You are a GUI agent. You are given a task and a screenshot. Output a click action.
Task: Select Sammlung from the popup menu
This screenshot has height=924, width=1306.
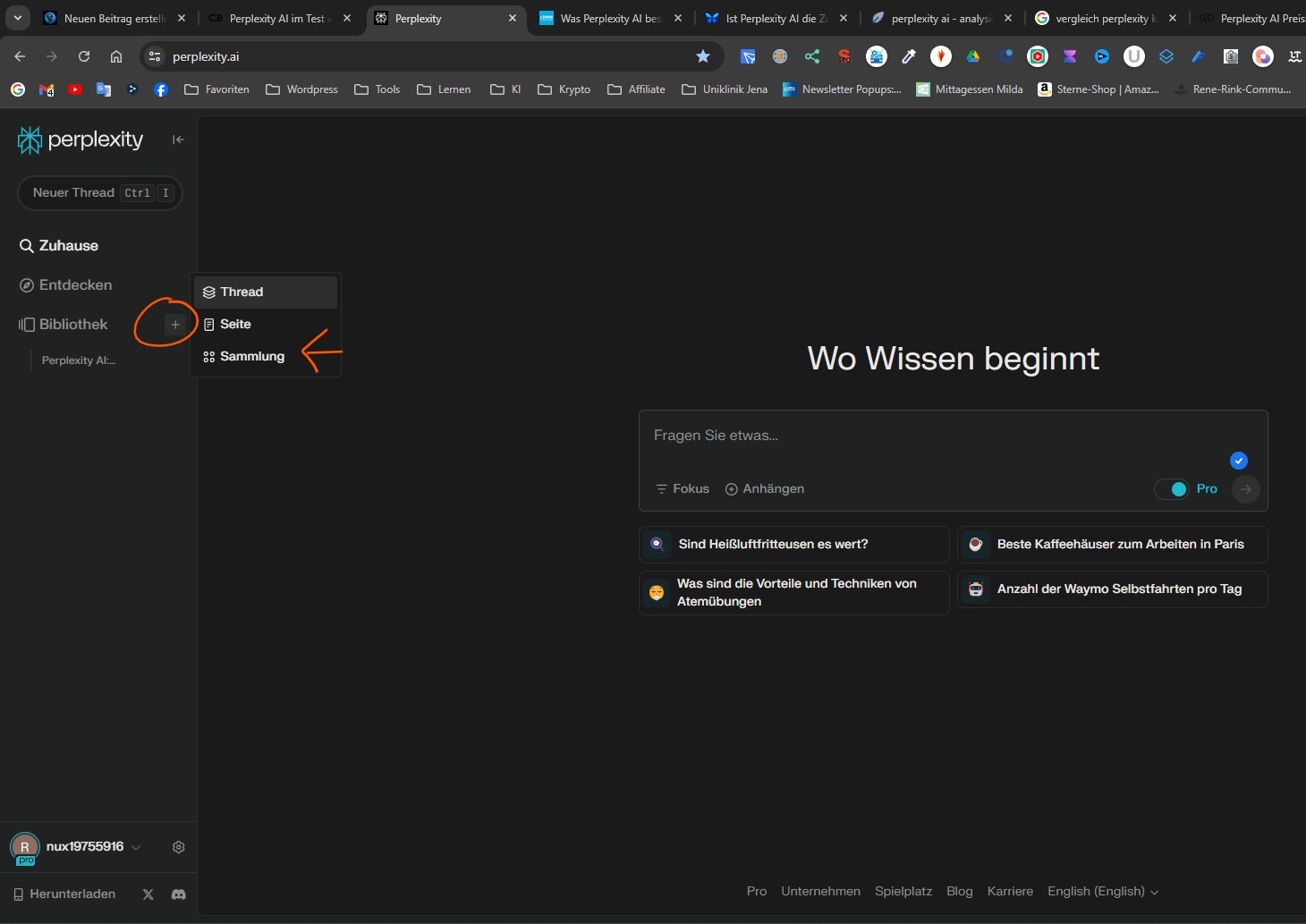pyautogui.click(x=251, y=357)
